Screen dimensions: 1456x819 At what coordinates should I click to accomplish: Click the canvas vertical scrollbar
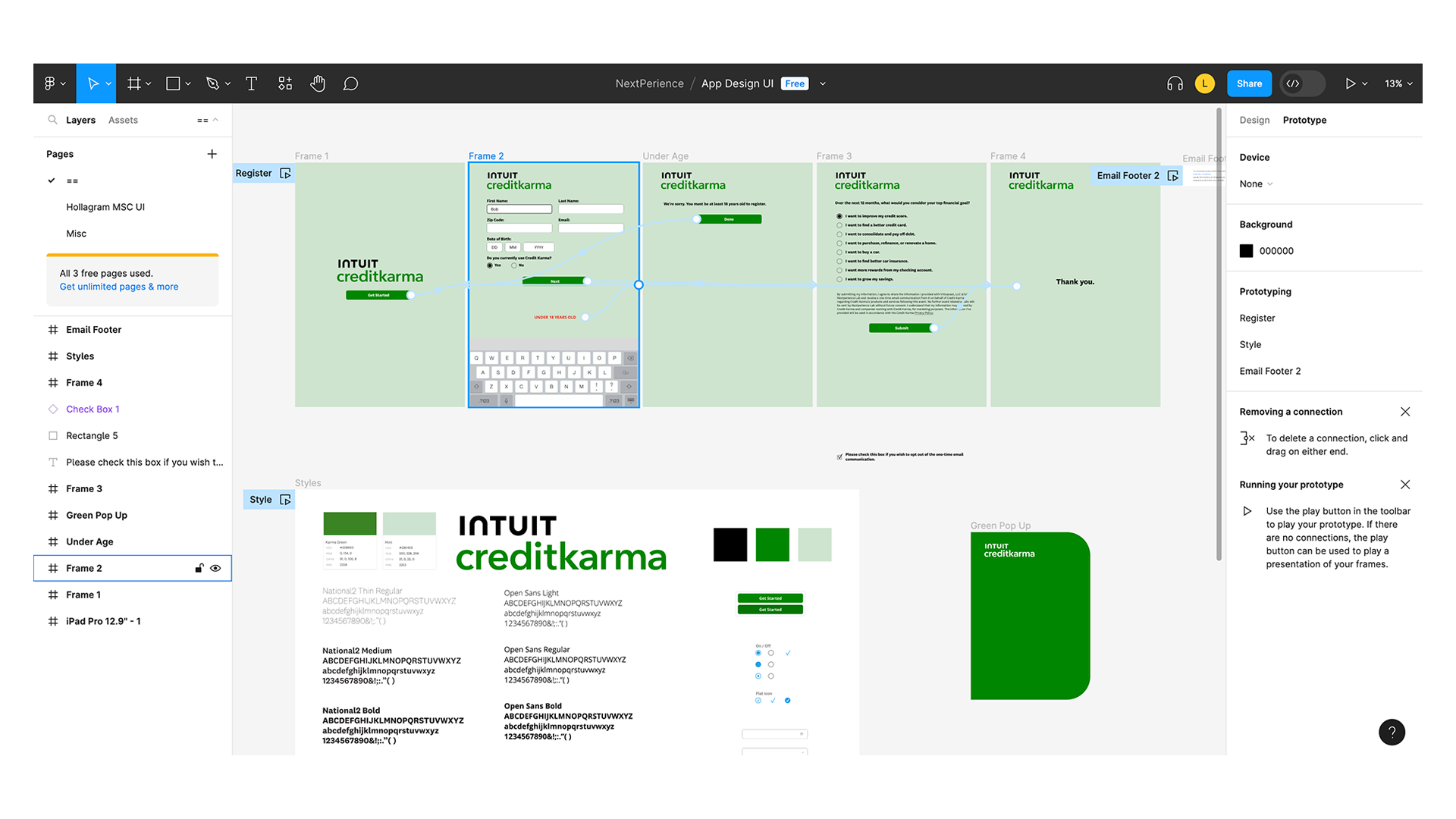click(x=1219, y=334)
